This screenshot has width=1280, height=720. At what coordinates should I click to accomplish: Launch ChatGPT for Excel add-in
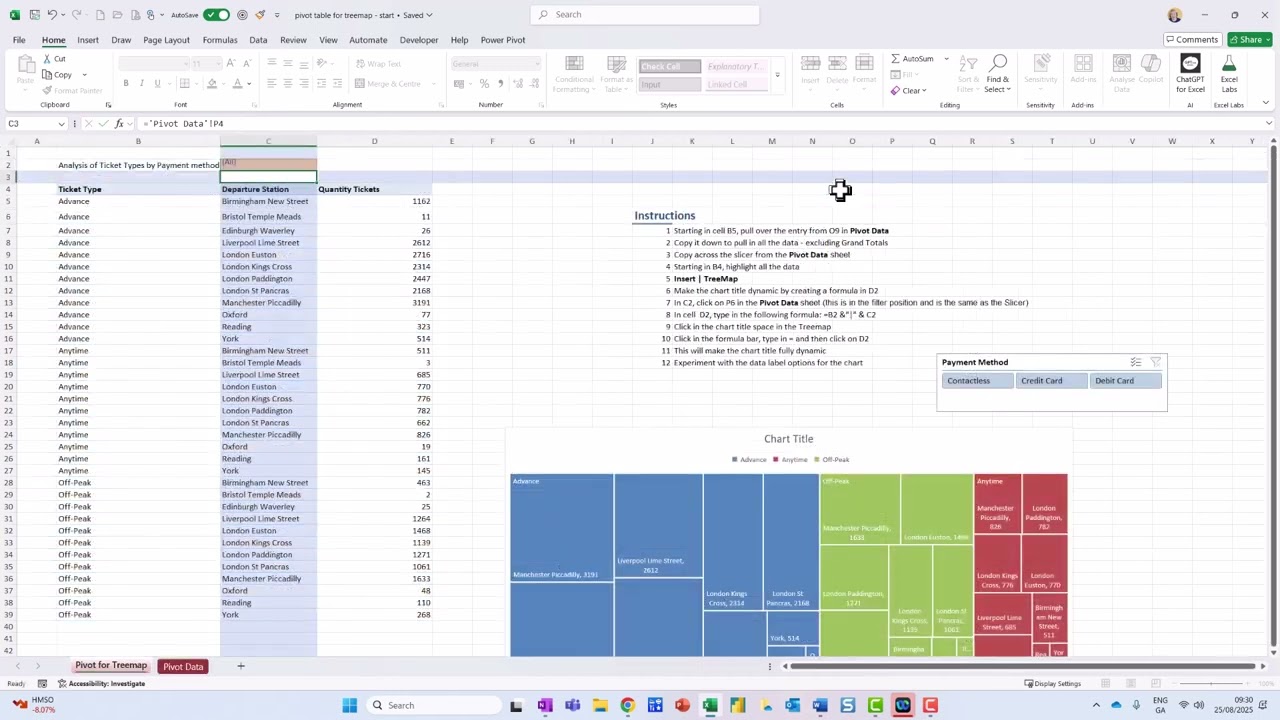click(1190, 75)
